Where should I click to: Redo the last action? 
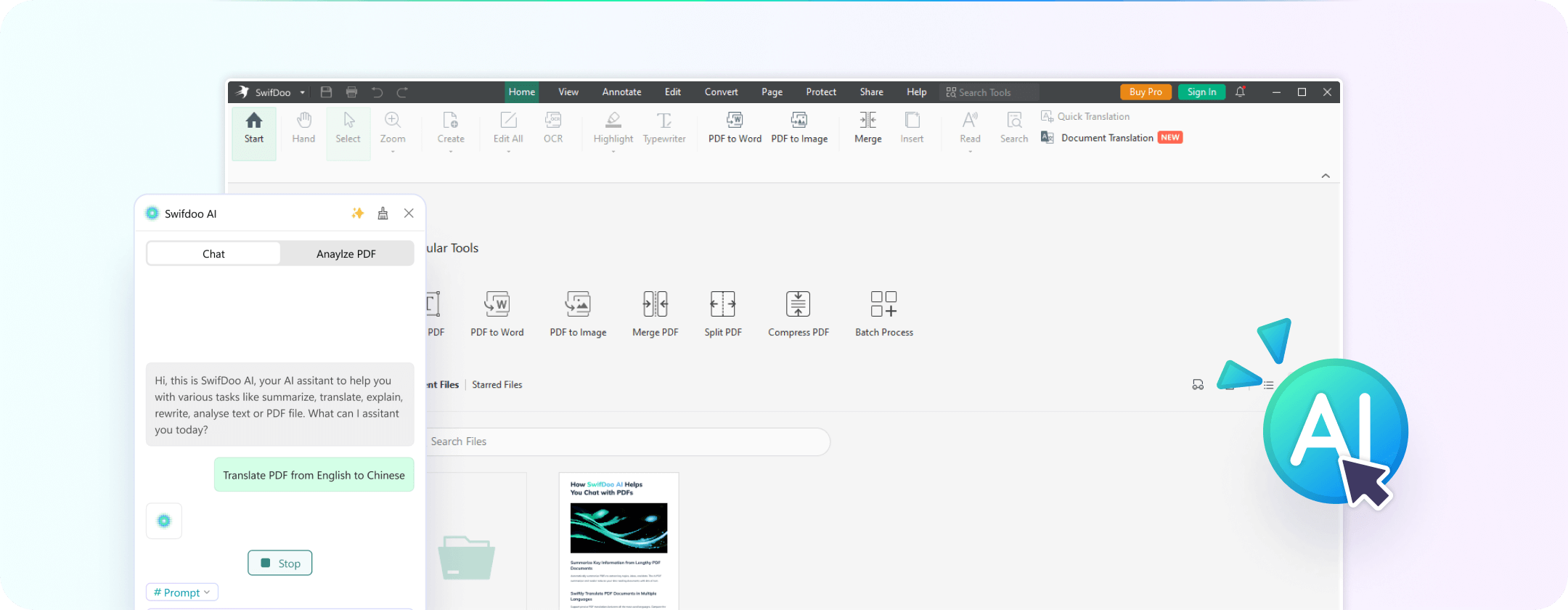(402, 92)
